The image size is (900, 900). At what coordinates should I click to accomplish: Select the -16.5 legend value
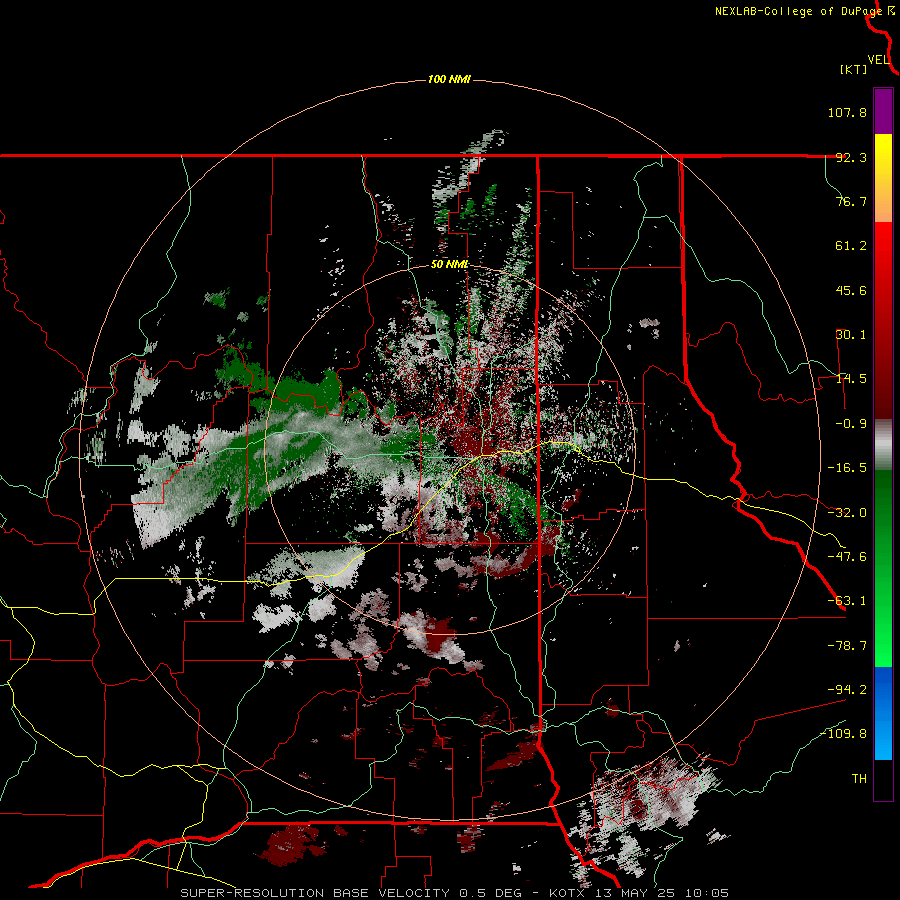tap(847, 468)
